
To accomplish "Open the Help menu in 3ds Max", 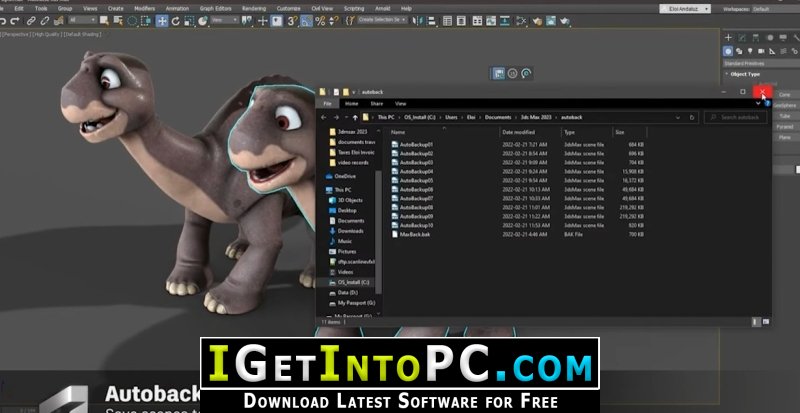I will point(406,9).
